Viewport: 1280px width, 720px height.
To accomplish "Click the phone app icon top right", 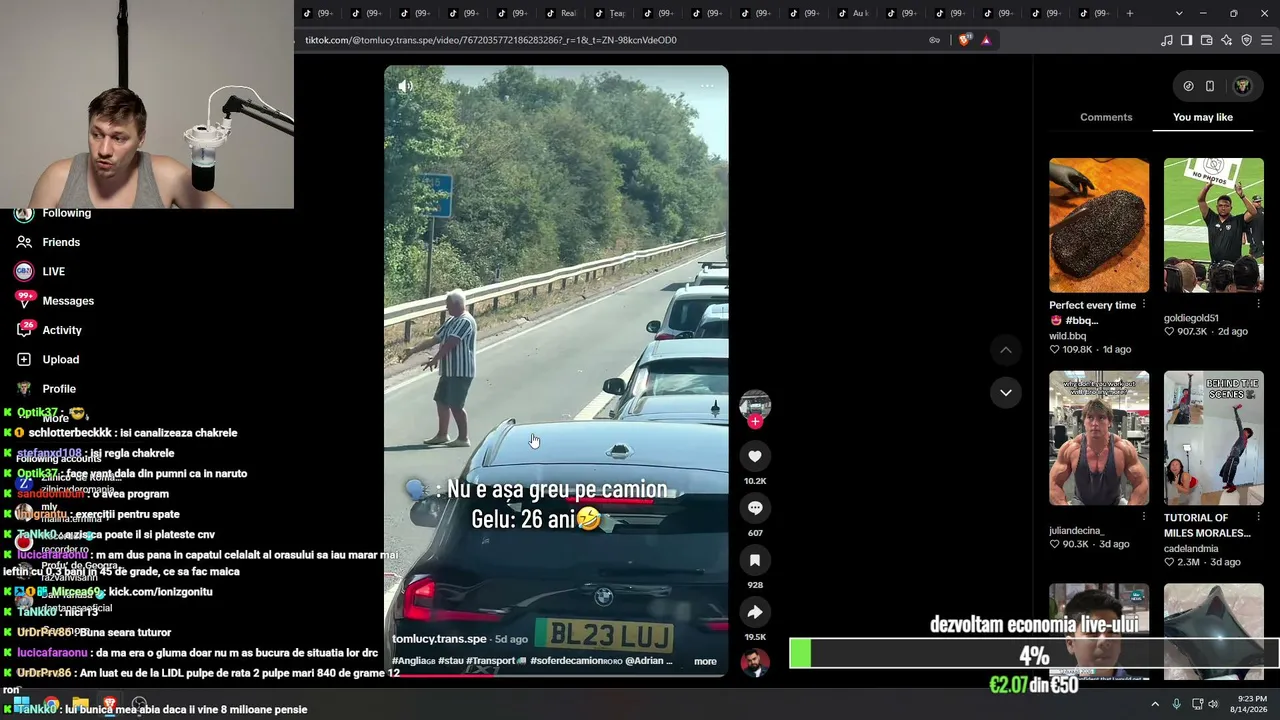I will pos(1210,86).
